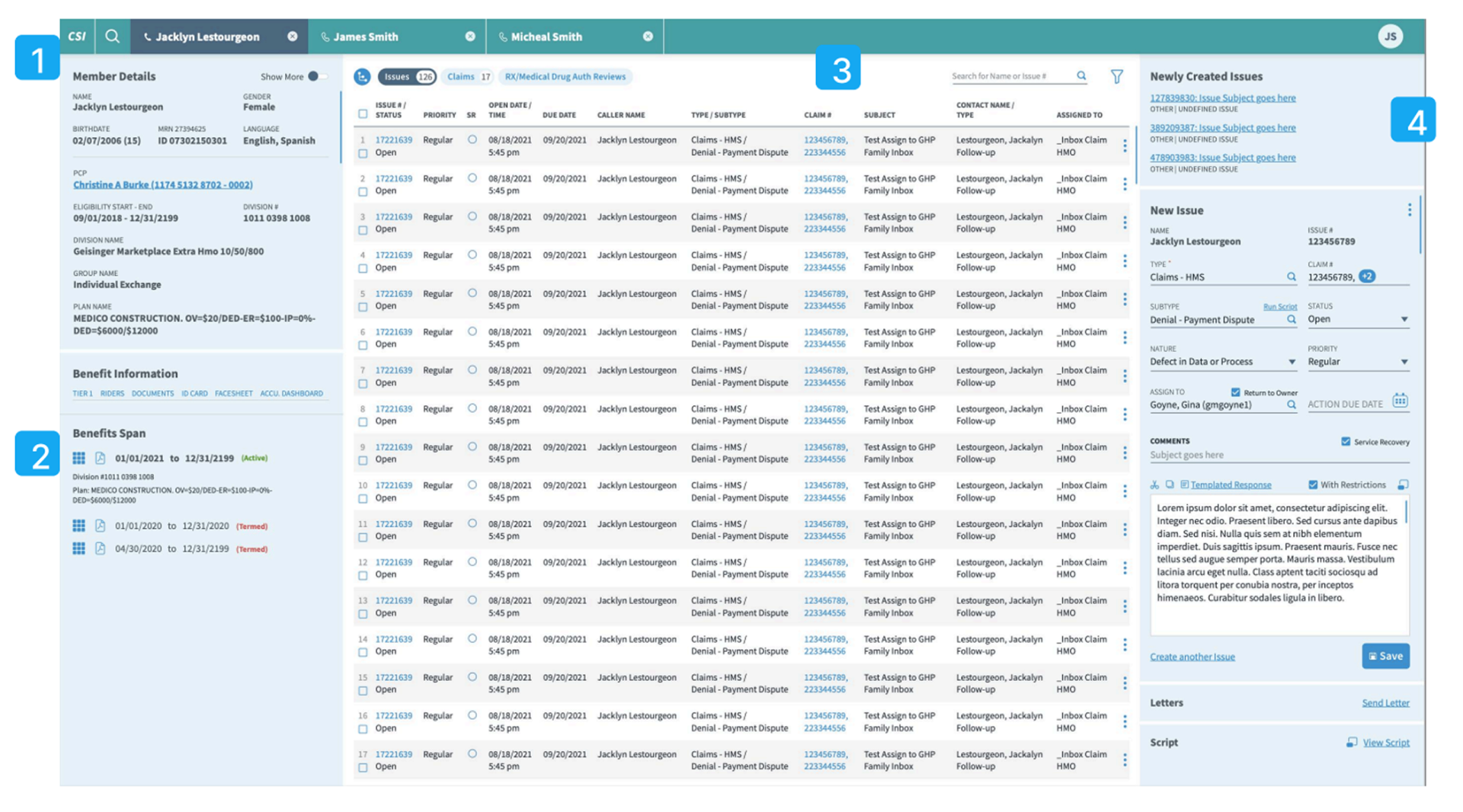Check the checkbox for issue row 12

363,575
